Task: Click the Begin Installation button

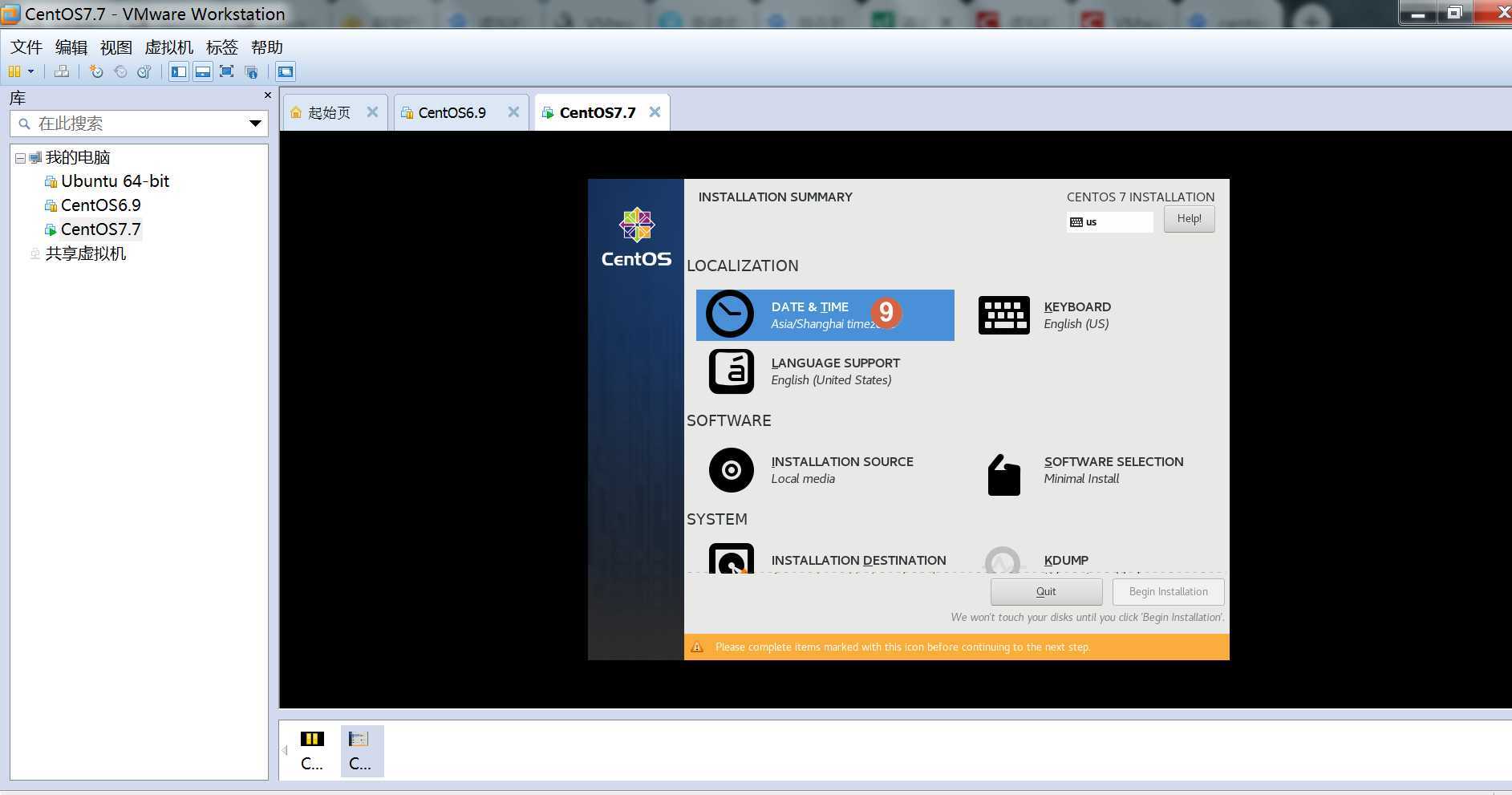Action: (x=1168, y=592)
